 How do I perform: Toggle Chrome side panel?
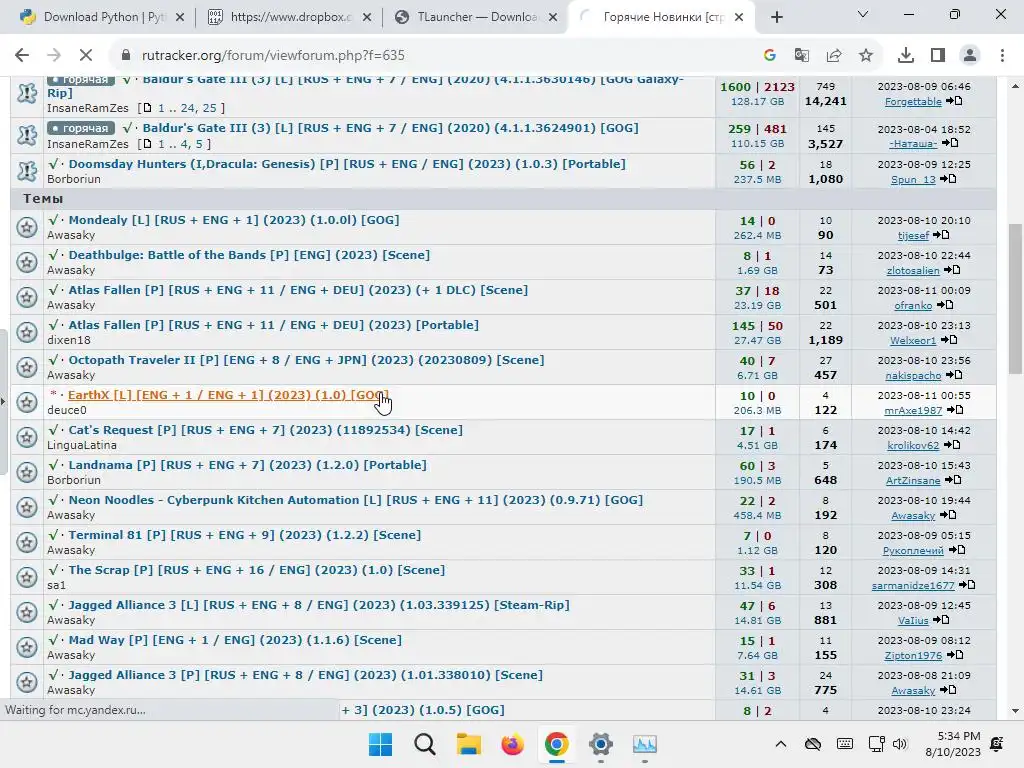pyautogui.click(x=938, y=56)
